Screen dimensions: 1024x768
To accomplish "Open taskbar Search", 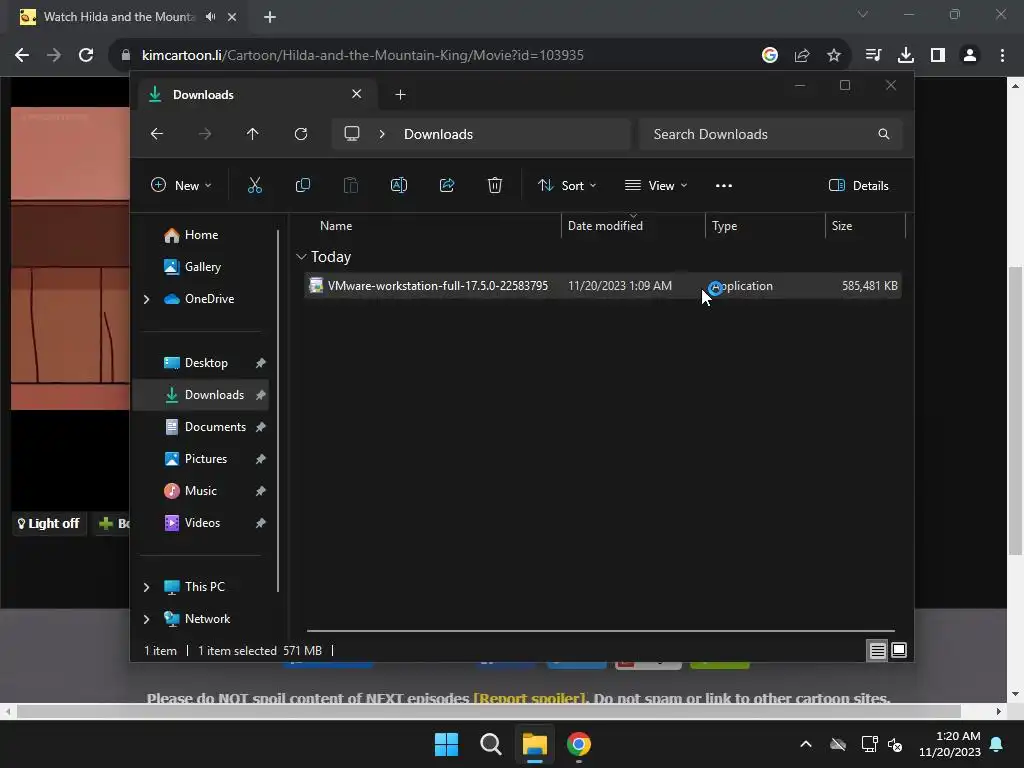I will 490,744.
